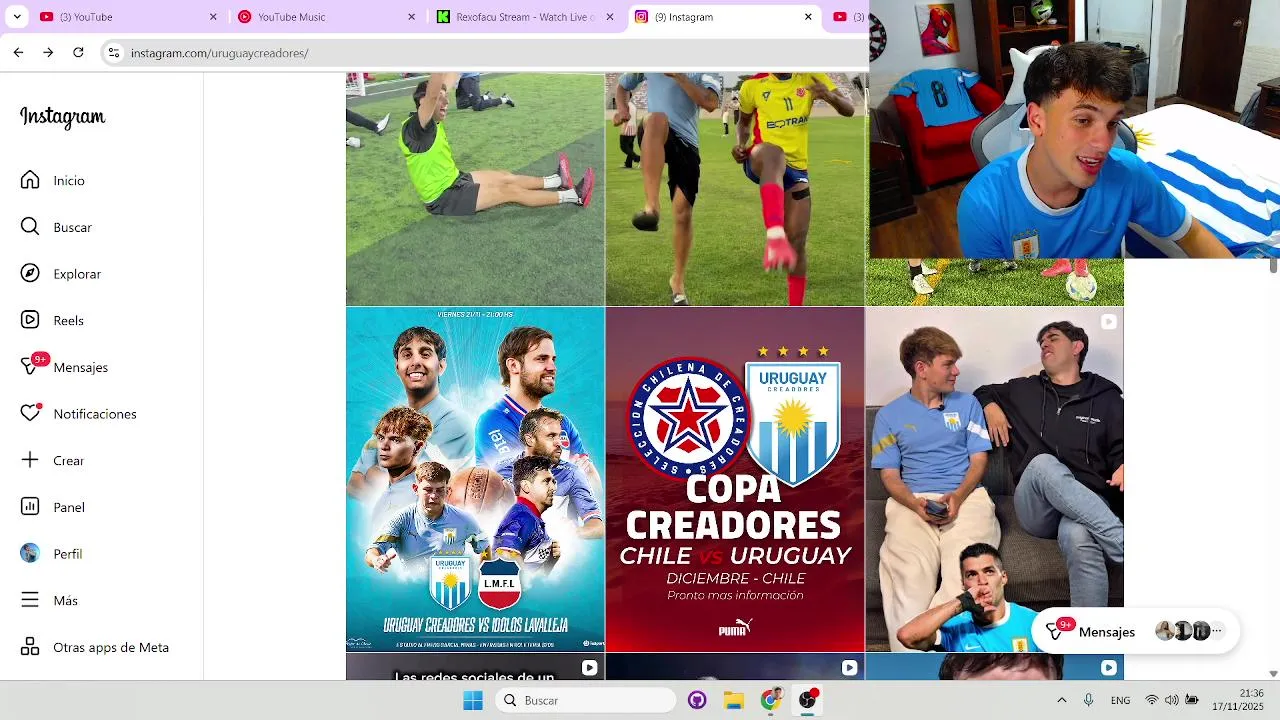
Task: Click the browser forward arrow
Action: pyautogui.click(x=48, y=52)
